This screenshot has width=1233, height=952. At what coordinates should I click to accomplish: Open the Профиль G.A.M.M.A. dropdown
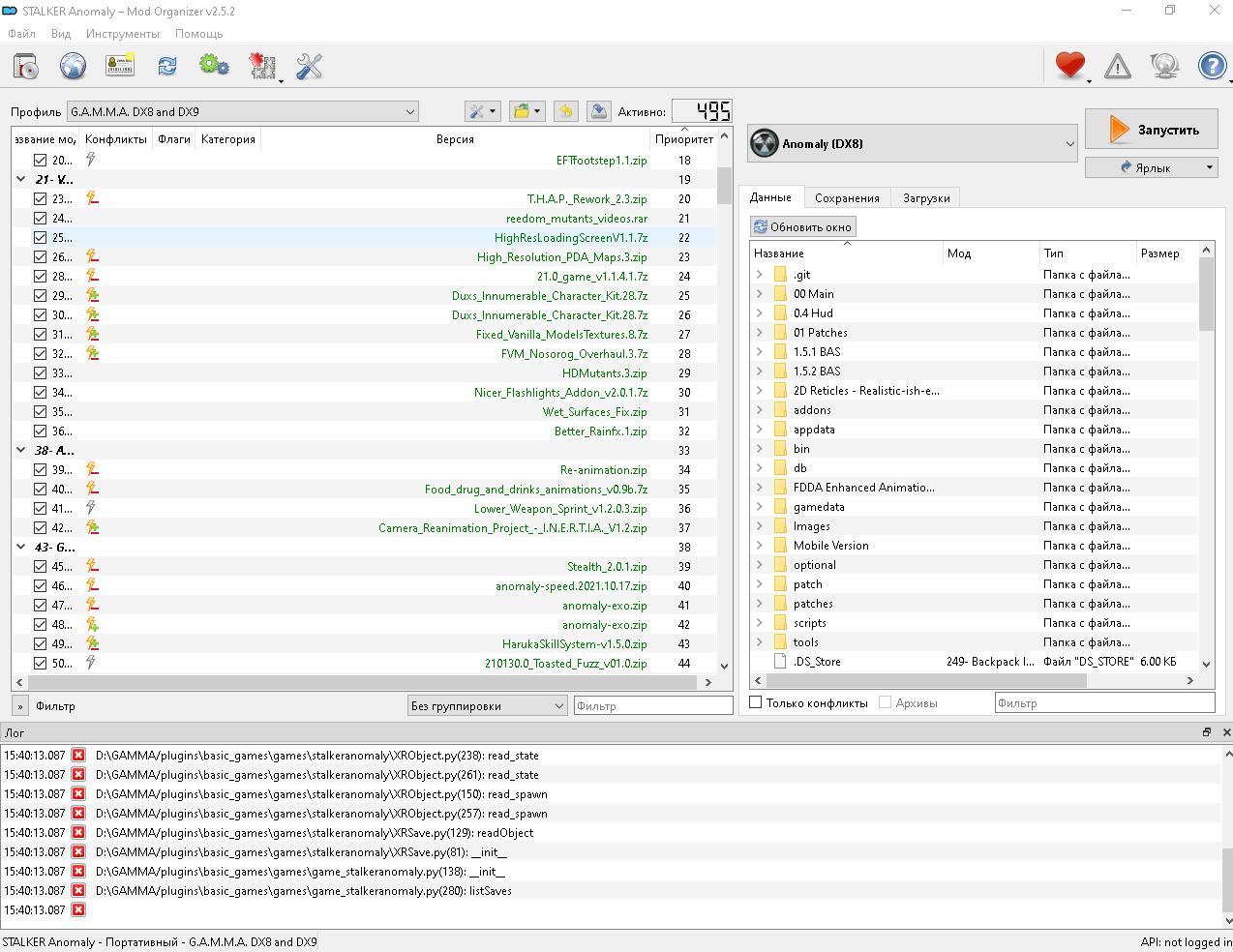[x=243, y=111]
